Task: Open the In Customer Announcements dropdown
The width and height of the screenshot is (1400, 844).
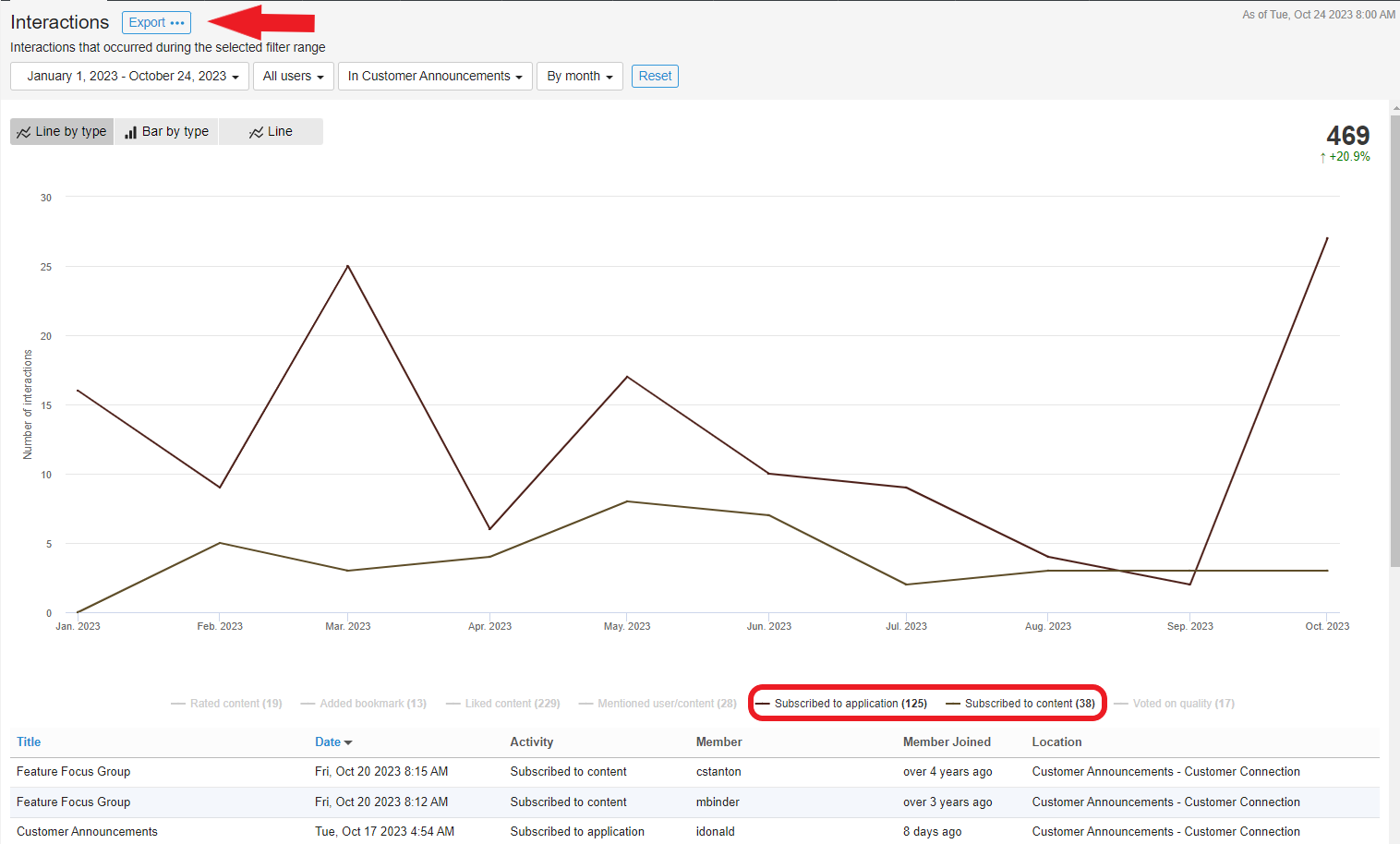Action: click(435, 76)
